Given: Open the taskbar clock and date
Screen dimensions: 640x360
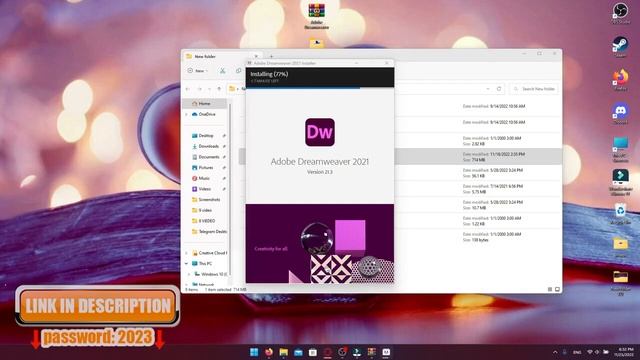Looking at the screenshot, I should tap(625, 352).
